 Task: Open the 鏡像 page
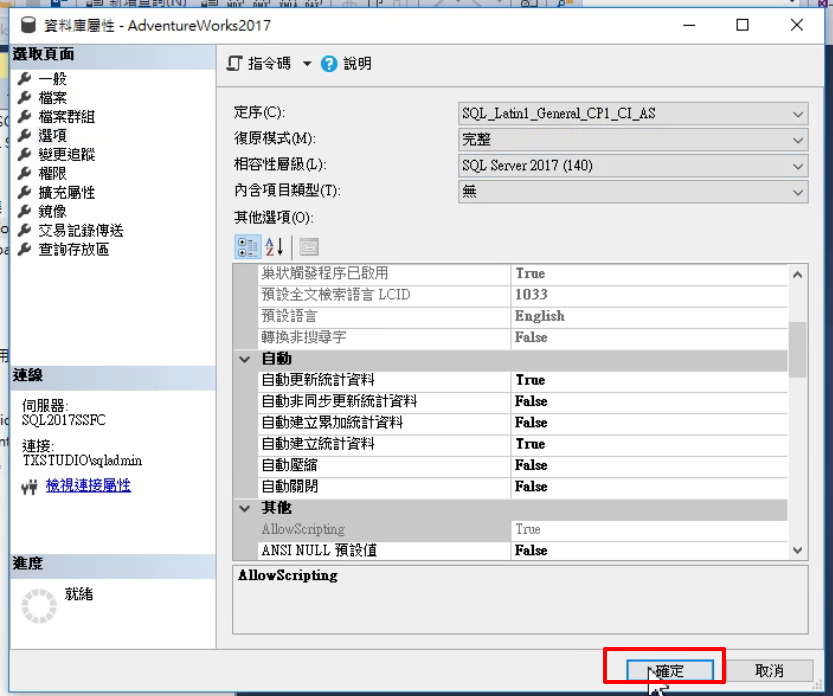pyautogui.click(x=53, y=211)
